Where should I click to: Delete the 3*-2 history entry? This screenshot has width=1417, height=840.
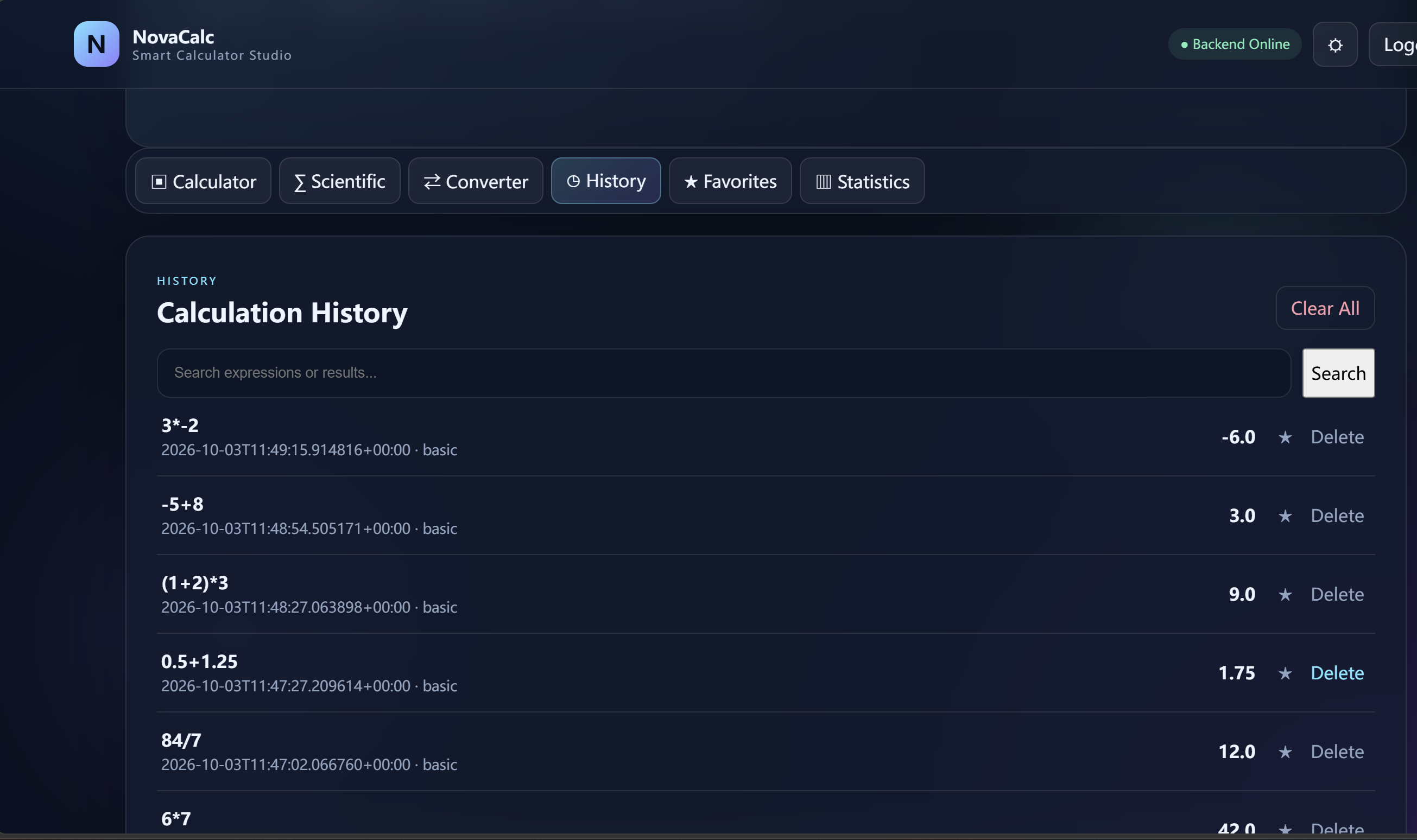[x=1337, y=437]
